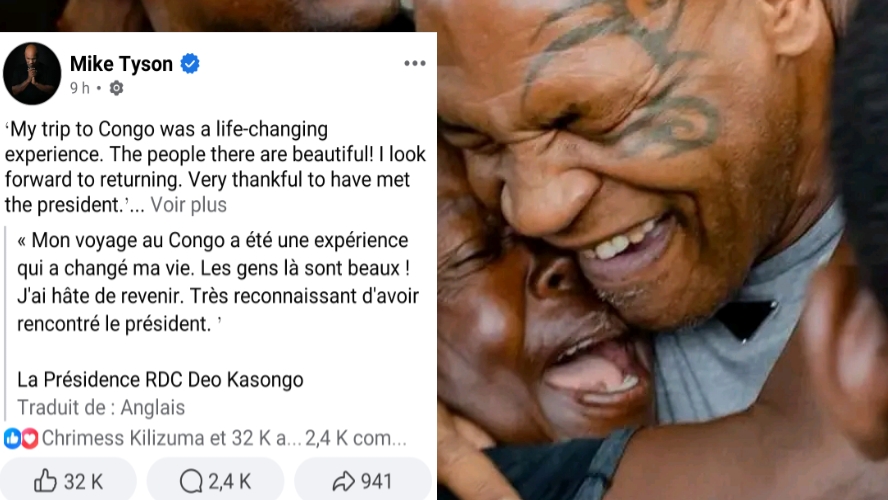The width and height of the screenshot is (888, 500).
Task: Open the 2,4 K comments count
Action: point(356,438)
